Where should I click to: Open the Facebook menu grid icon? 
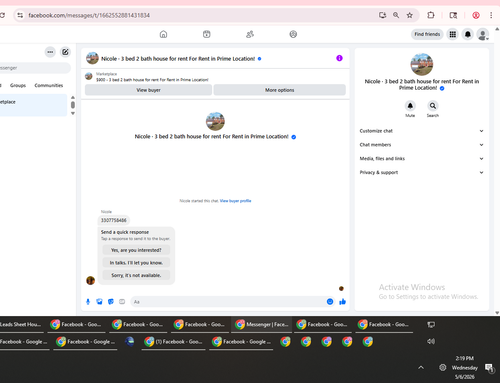(x=453, y=34)
